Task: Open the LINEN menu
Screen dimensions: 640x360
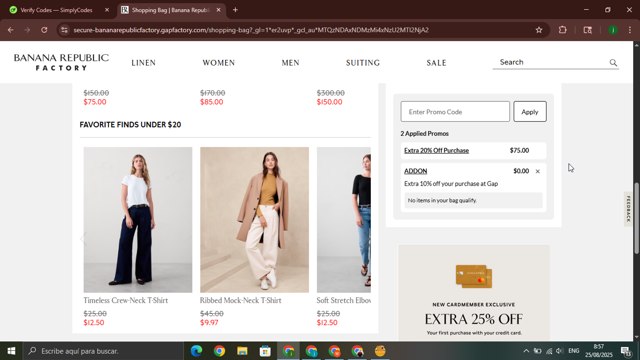Action: pos(143,63)
